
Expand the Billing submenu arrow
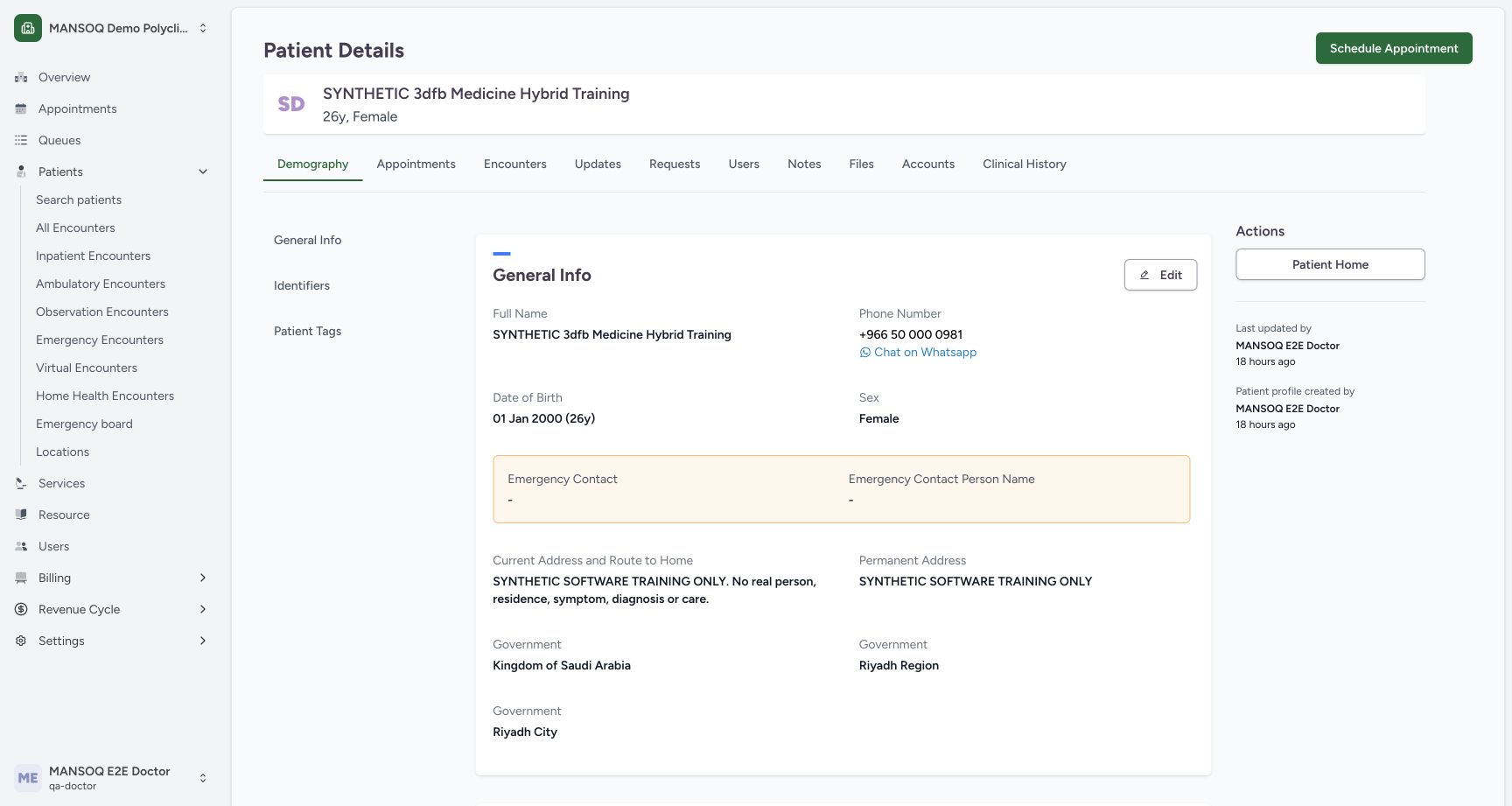[x=203, y=578]
